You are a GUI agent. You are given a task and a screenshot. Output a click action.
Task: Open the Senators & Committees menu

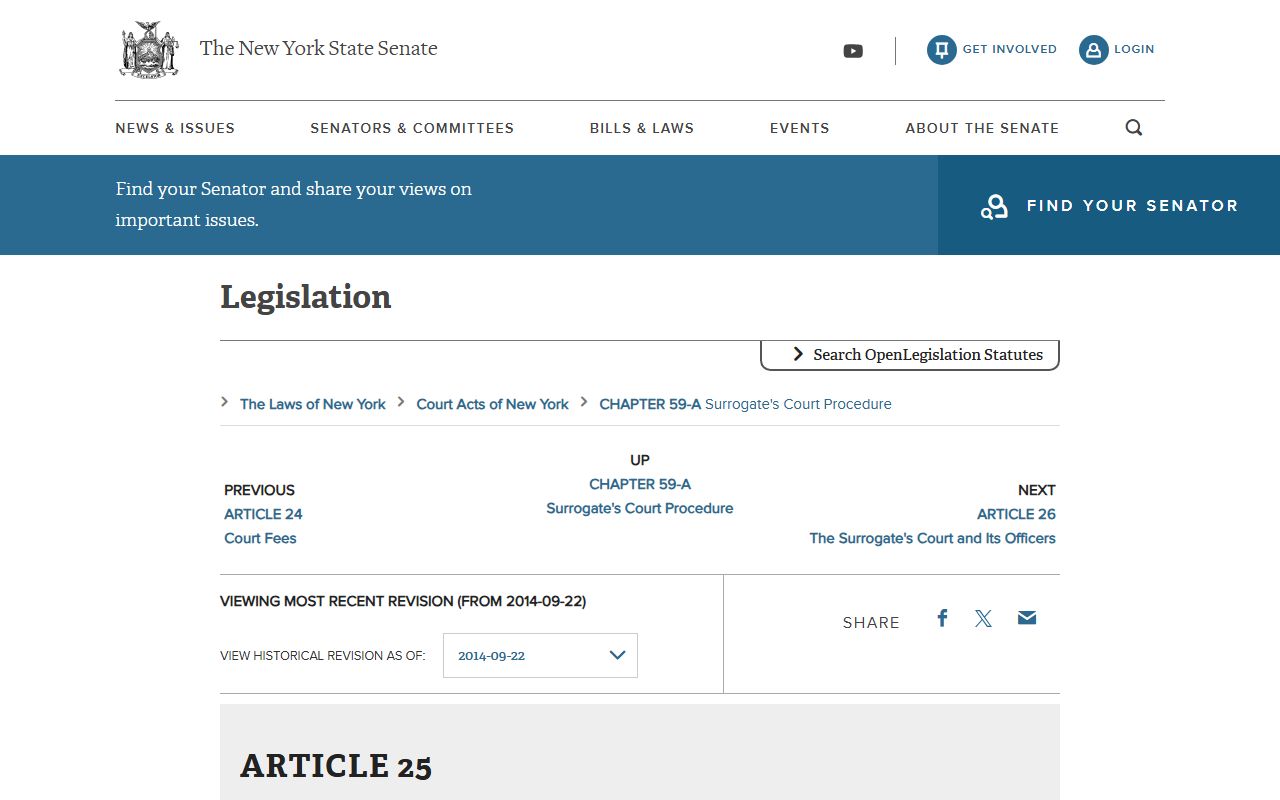pos(412,128)
